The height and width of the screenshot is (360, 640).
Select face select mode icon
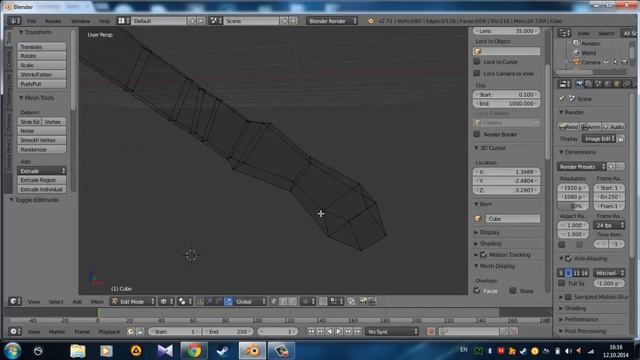coord(293,301)
